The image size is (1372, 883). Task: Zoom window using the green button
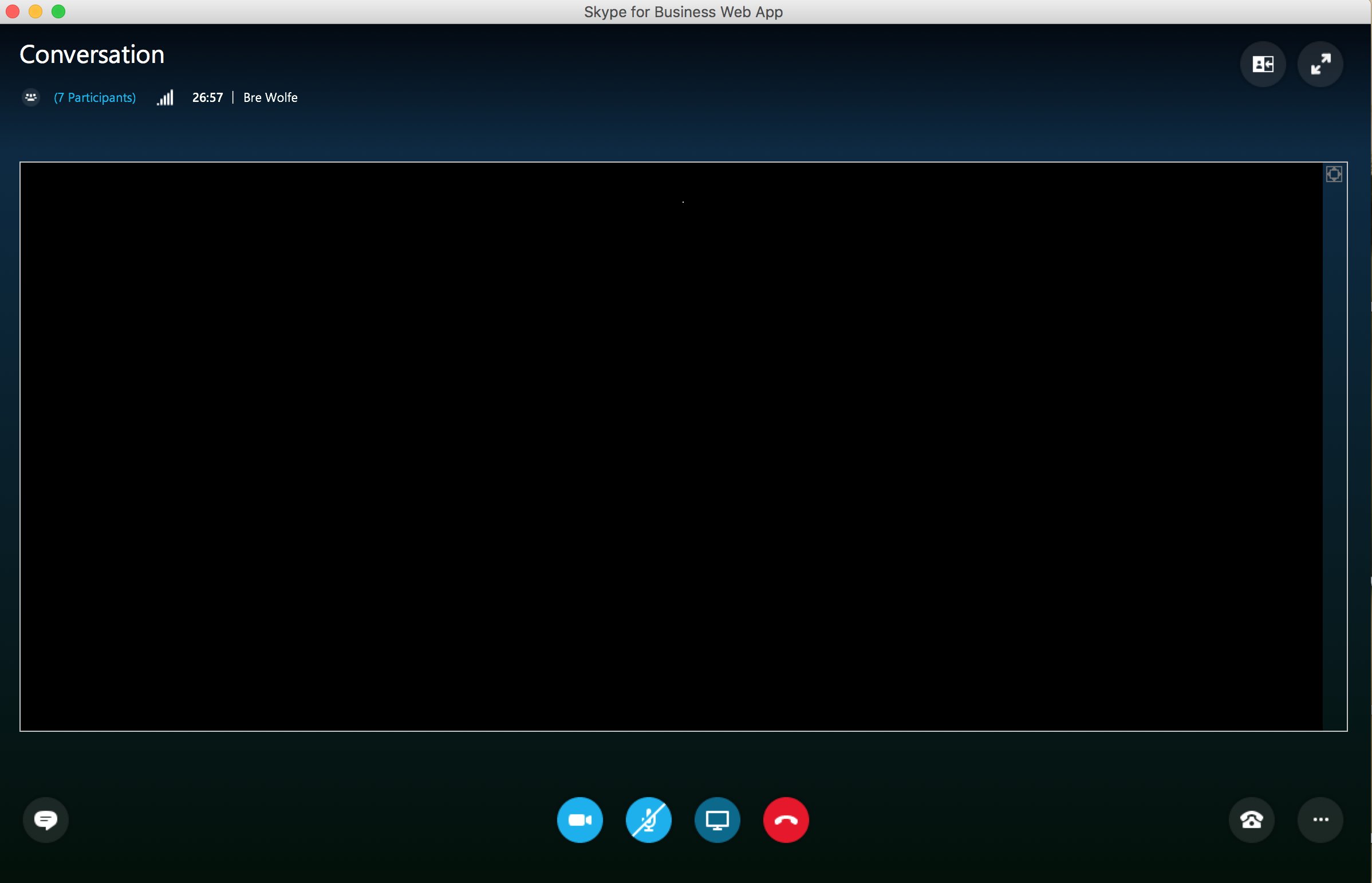[x=58, y=11]
